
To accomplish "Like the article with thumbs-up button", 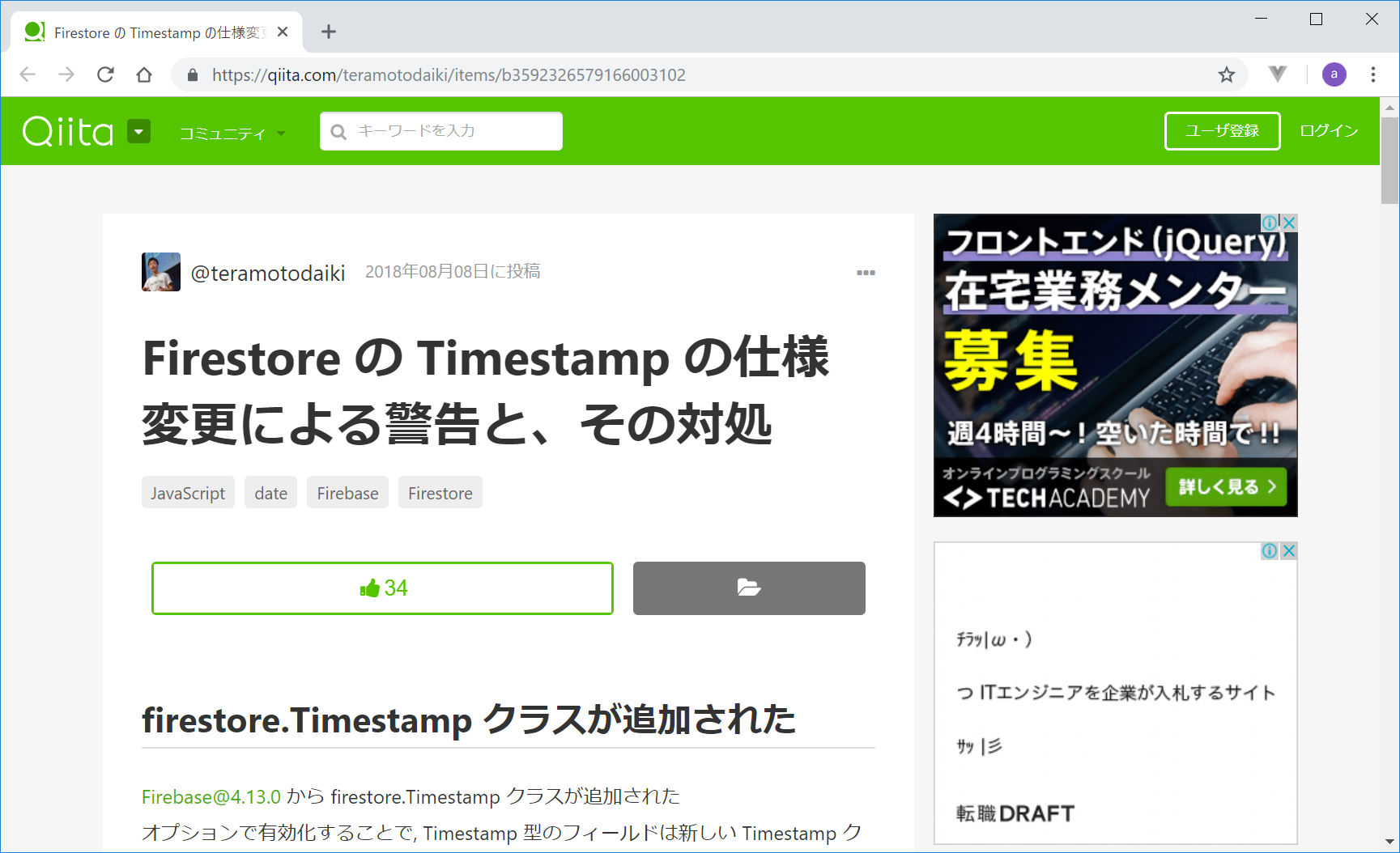I will tap(382, 588).
